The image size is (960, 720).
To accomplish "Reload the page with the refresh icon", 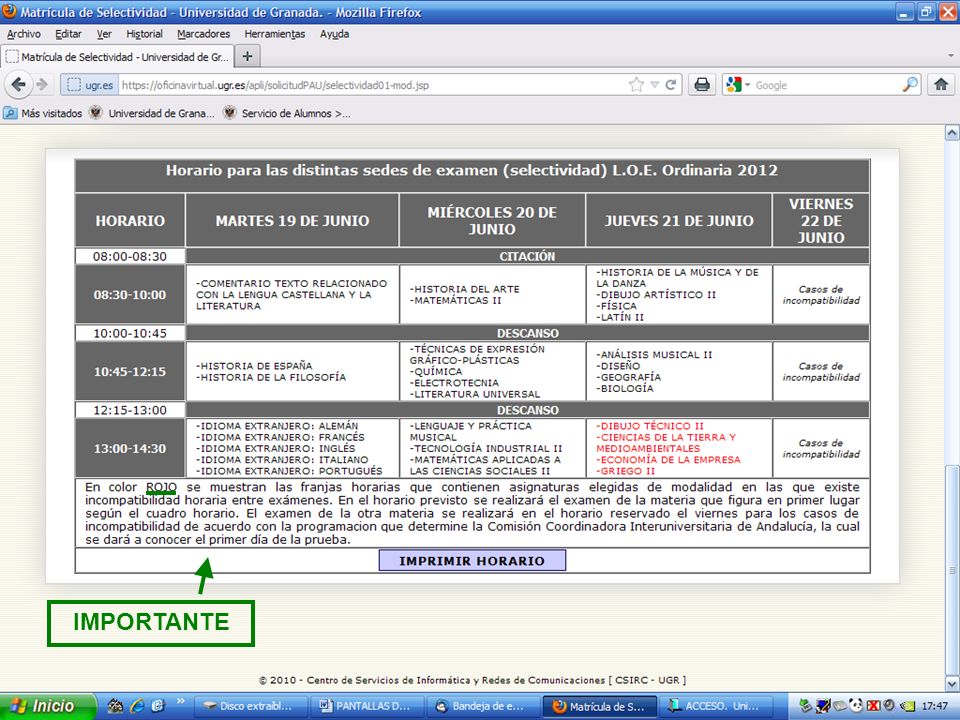I will click(670, 85).
